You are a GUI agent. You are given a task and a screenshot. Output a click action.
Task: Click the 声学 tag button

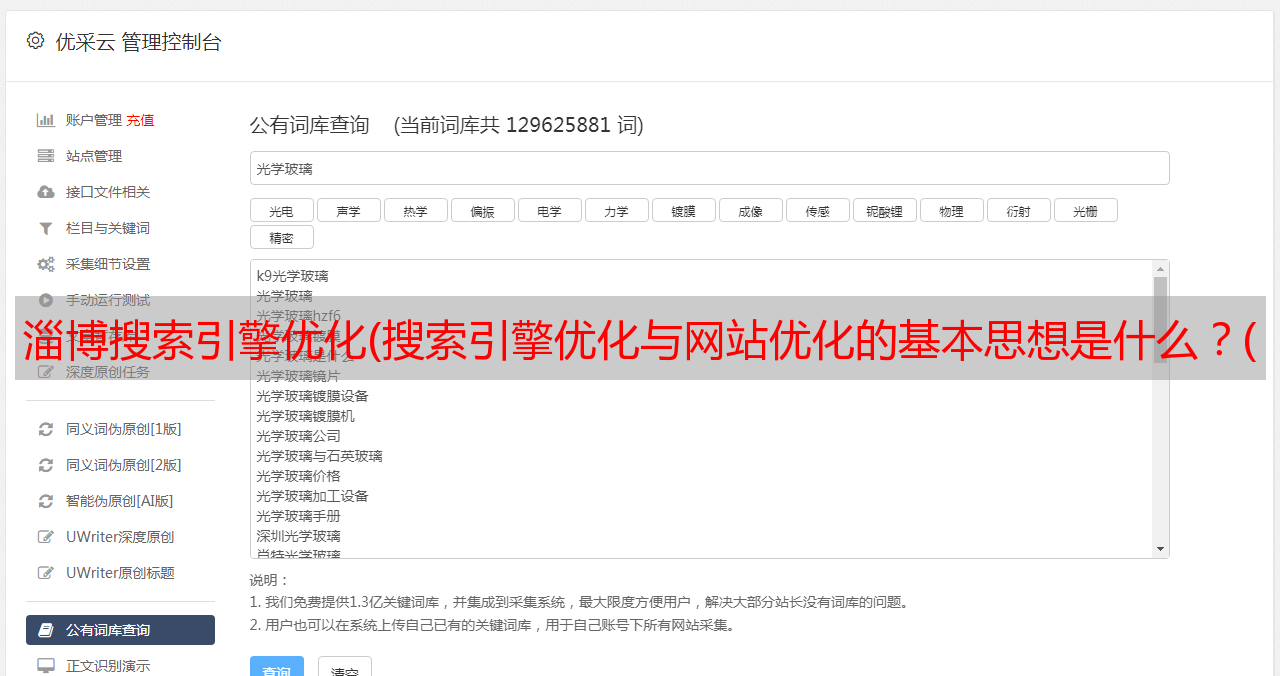coord(348,210)
